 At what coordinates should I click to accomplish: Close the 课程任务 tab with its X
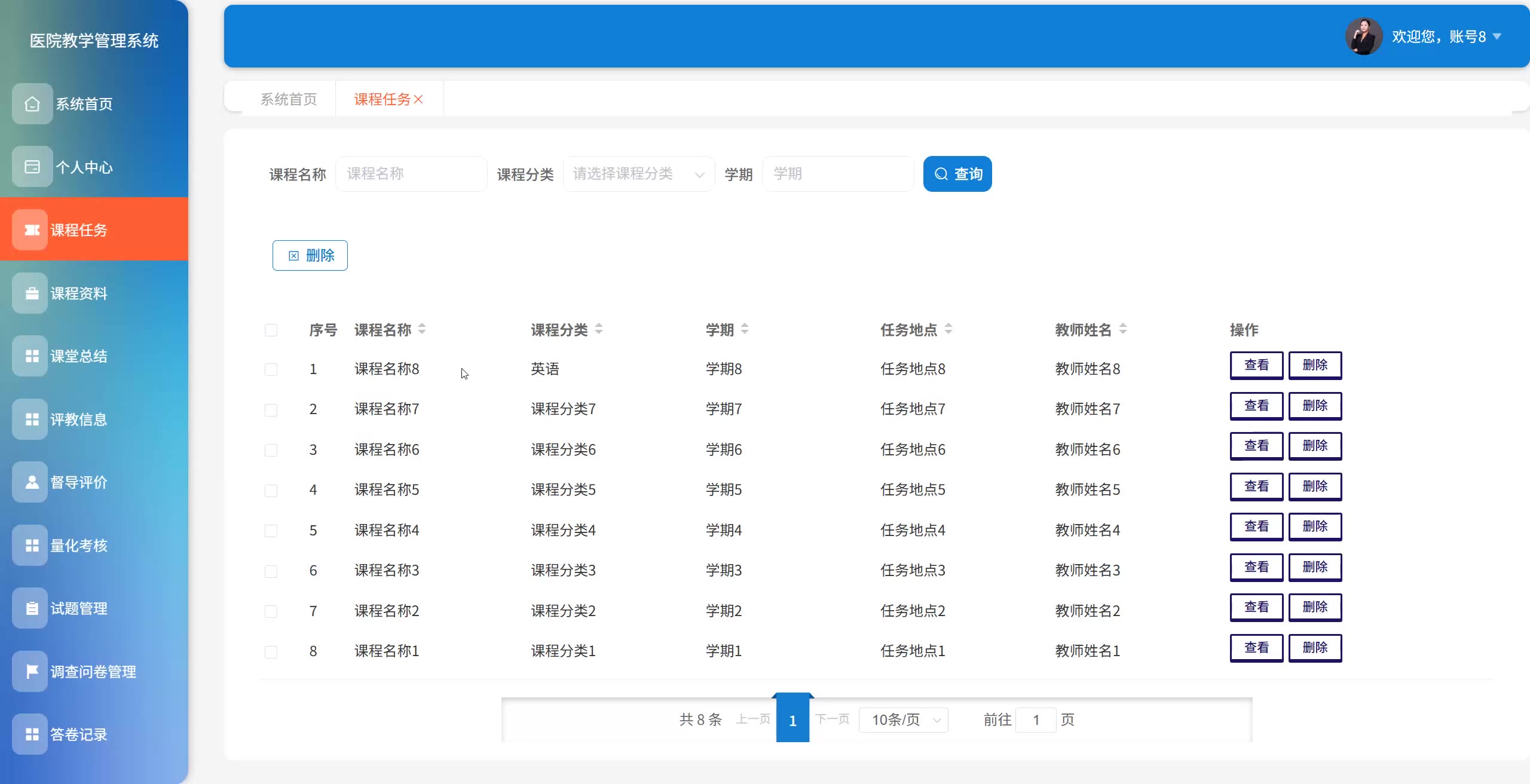click(x=418, y=99)
